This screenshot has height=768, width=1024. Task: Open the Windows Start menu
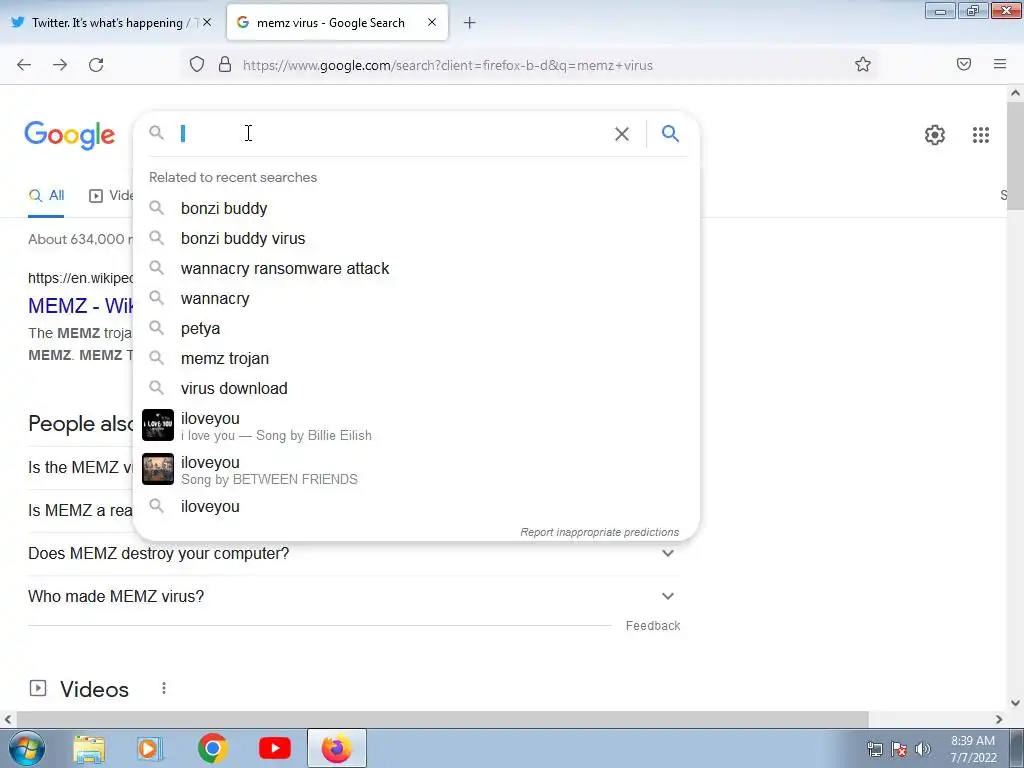click(x=25, y=748)
